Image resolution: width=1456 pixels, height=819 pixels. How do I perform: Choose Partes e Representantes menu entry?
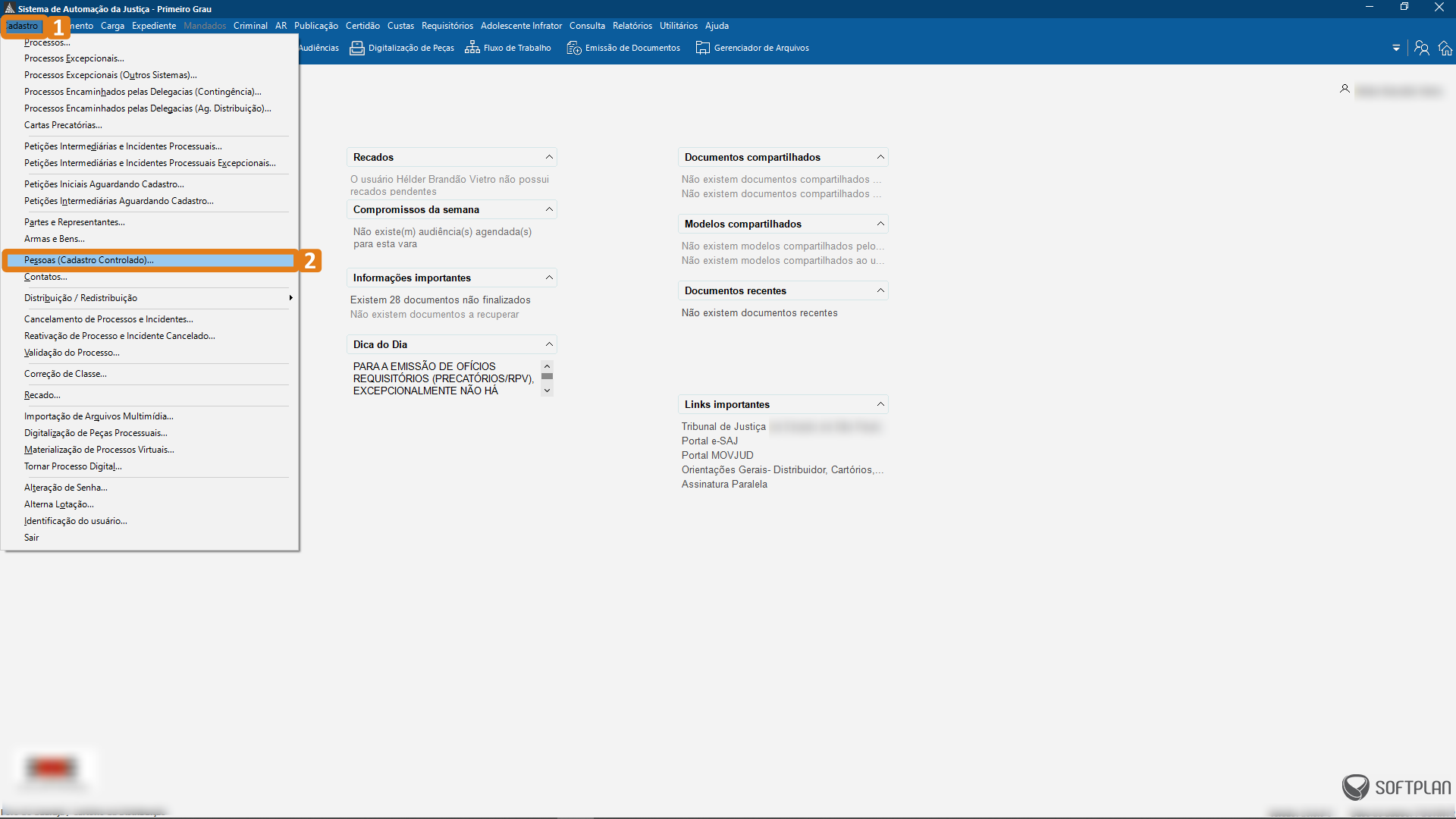(74, 222)
